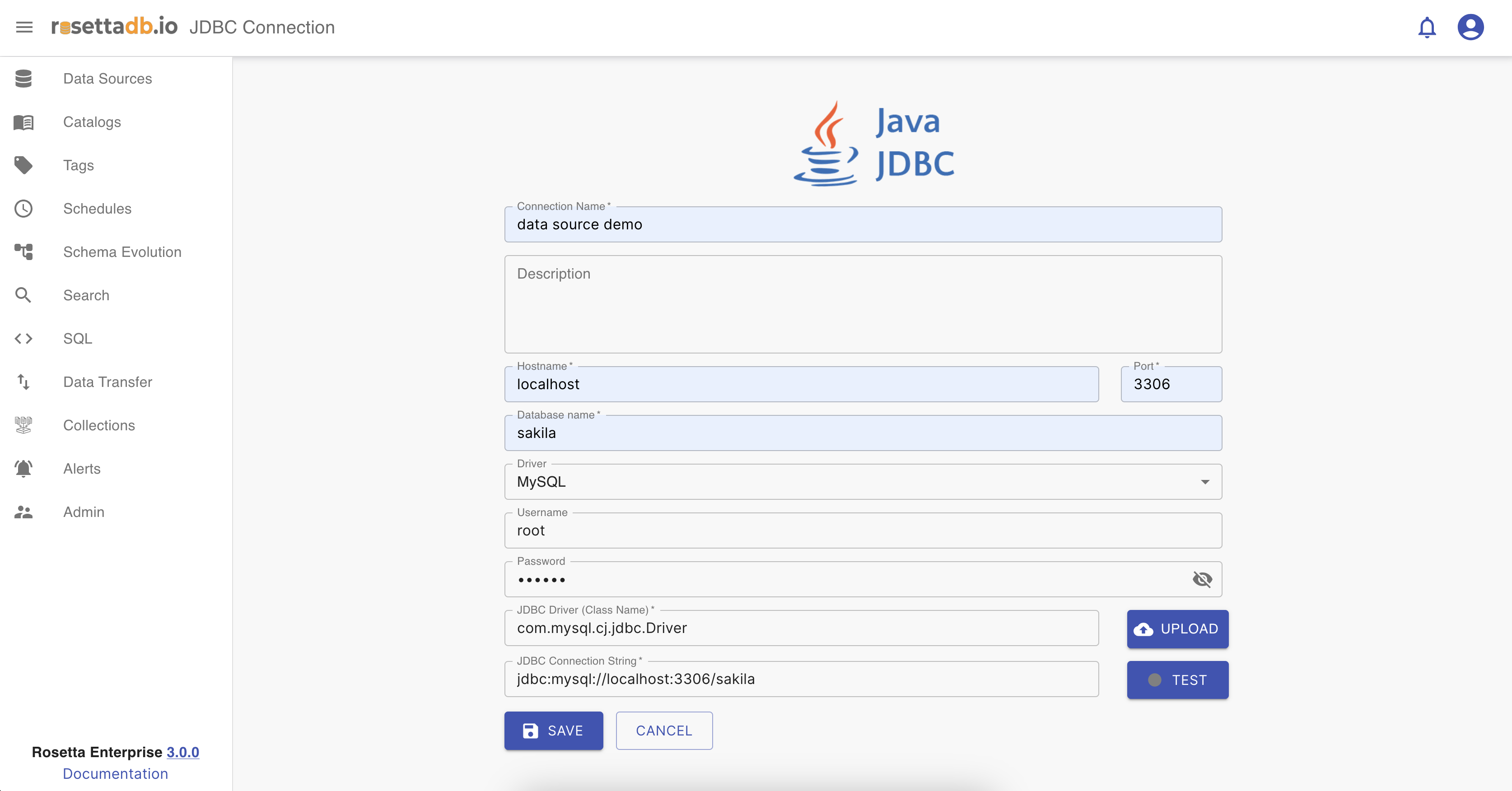1512x791 pixels.
Task: Click the Driver dropdown arrow
Action: pos(1204,482)
